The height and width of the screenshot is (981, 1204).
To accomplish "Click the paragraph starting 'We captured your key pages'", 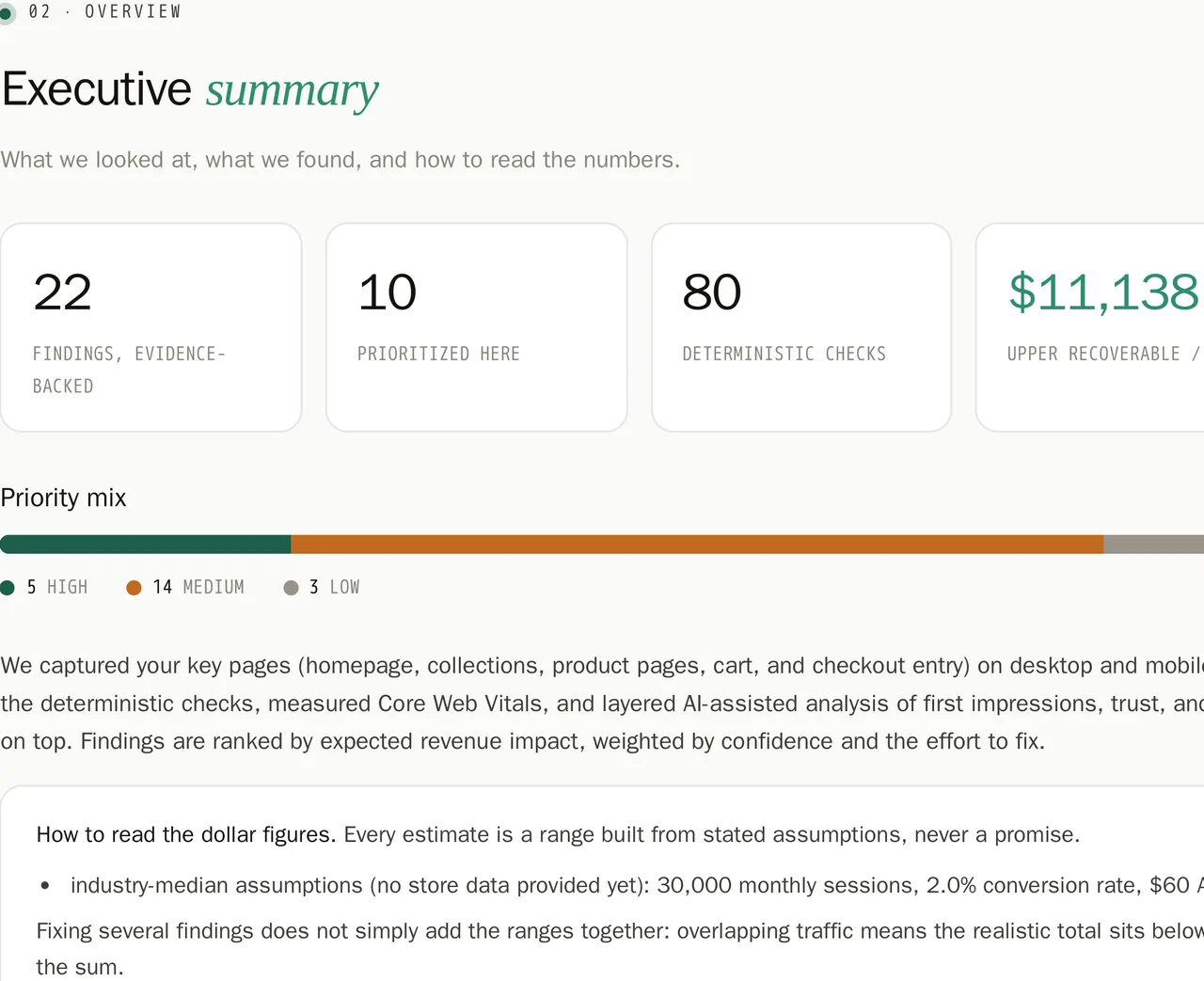I will click(602, 704).
